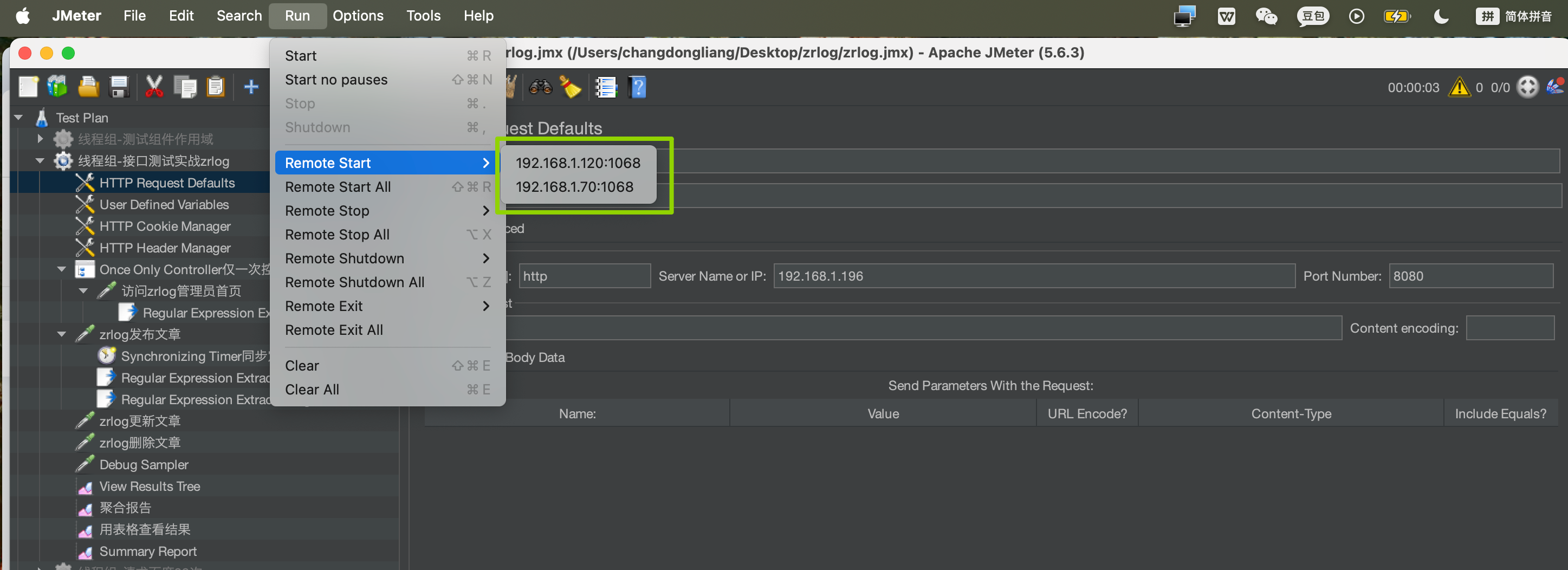Choose Clear All in Run menu
1568x570 pixels.
click(387, 390)
